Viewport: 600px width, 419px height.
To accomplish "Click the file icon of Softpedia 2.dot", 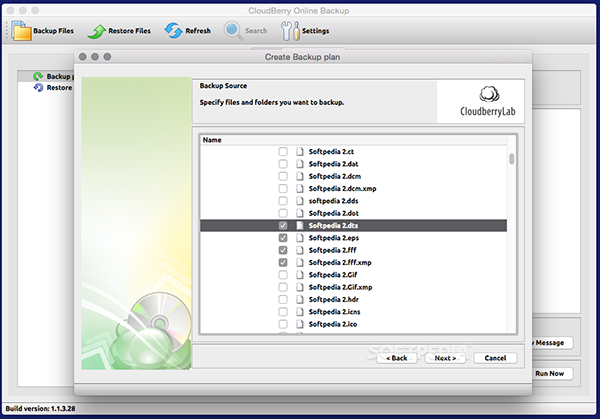I will coord(300,213).
